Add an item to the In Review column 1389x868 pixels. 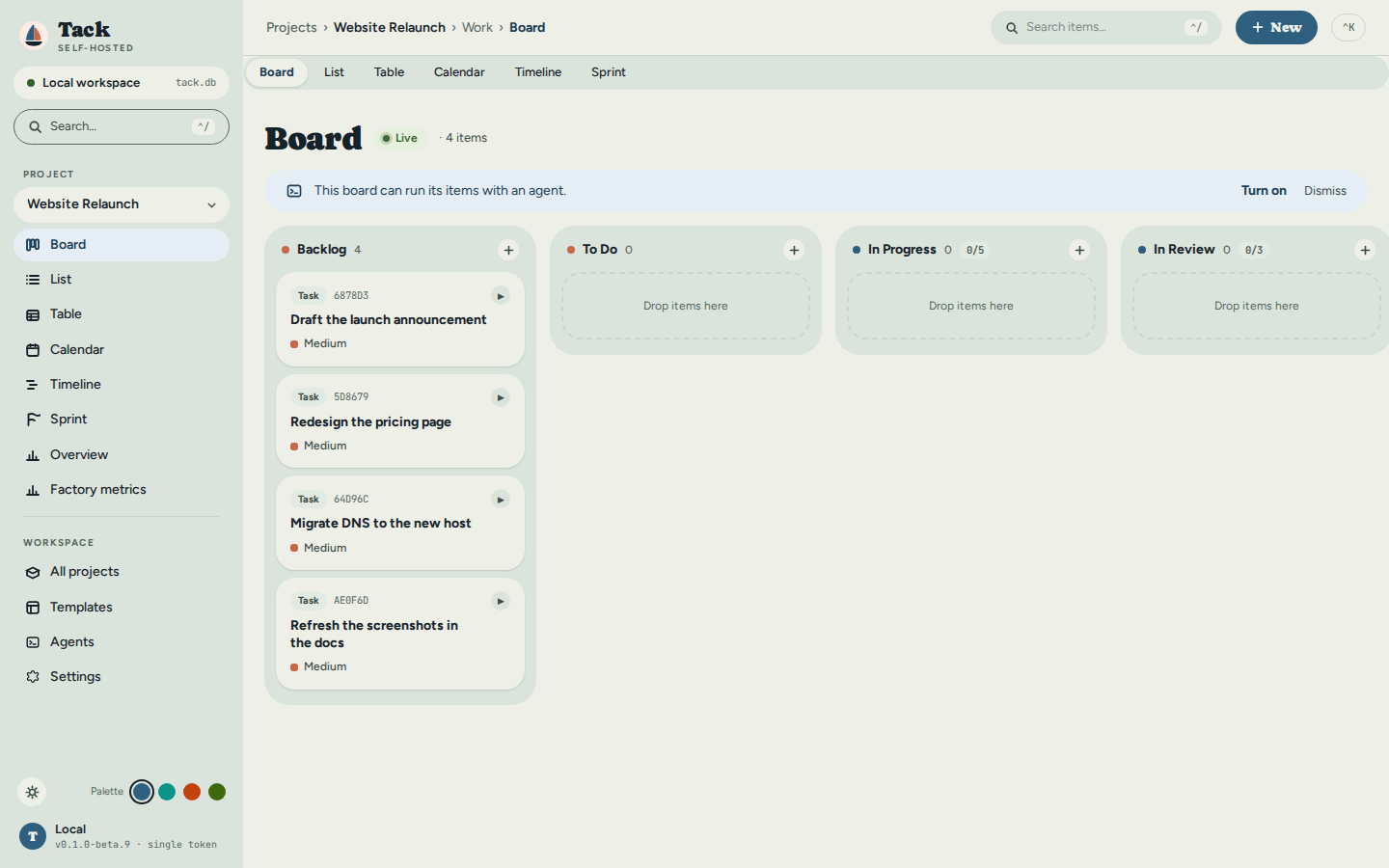[x=1365, y=251]
